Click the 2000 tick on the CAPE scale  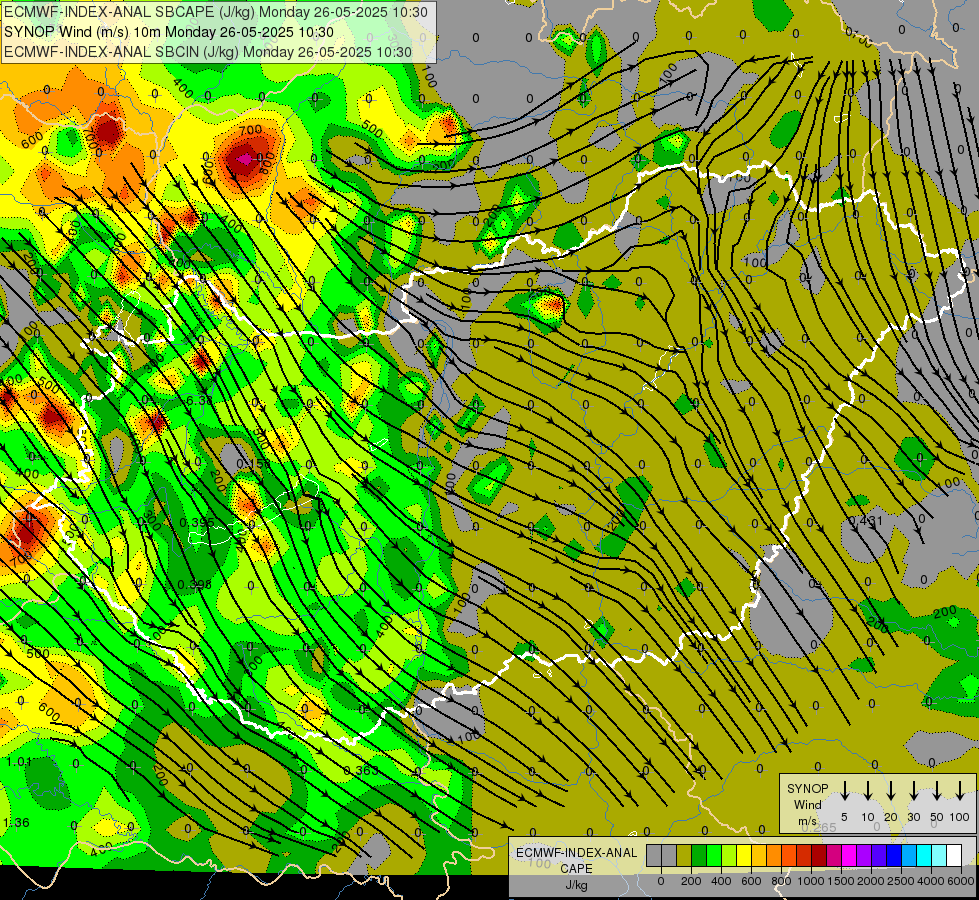(871, 881)
